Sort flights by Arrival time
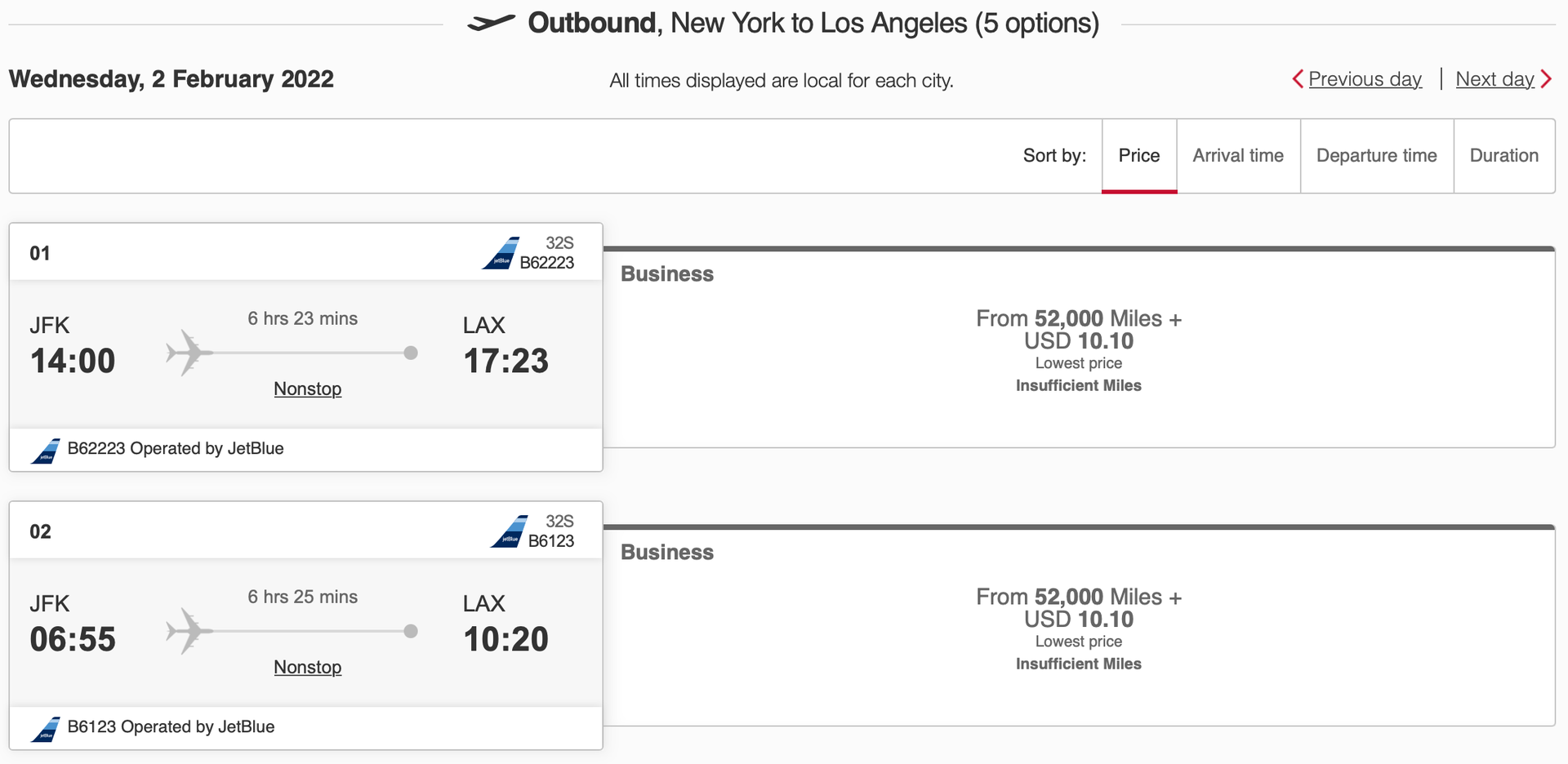Screen dimensions: 1568x764 pyautogui.click(x=1238, y=155)
